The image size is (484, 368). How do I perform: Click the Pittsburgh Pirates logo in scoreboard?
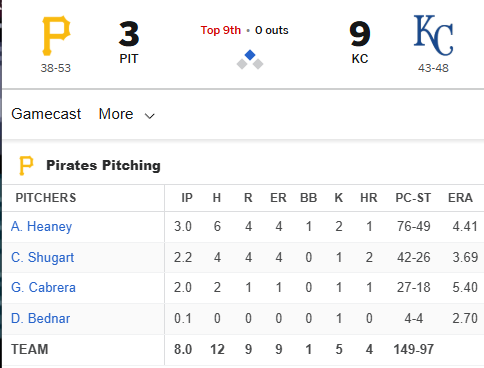pos(56,36)
